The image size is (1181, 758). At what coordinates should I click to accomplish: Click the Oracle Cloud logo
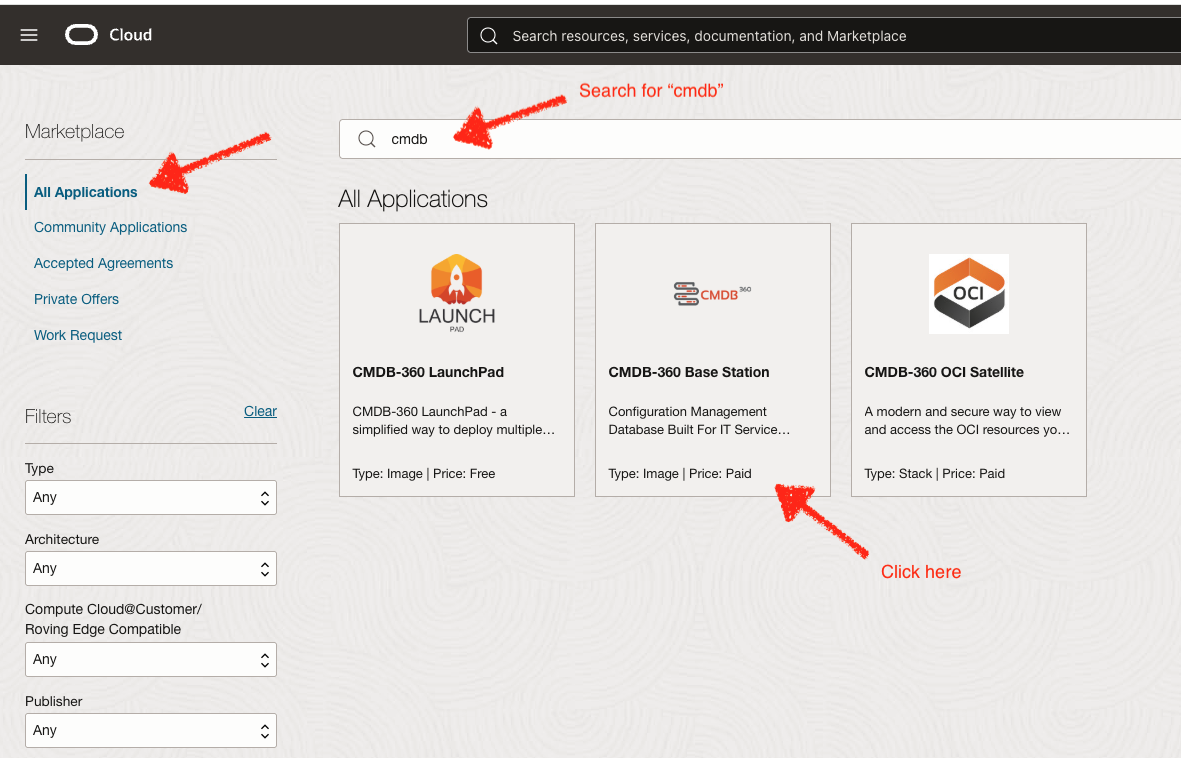(81, 35)
